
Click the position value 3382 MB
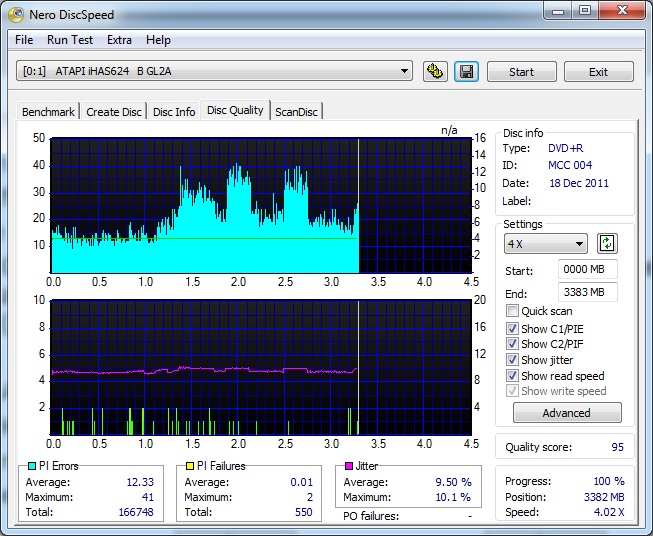click(x=604, y=497)
